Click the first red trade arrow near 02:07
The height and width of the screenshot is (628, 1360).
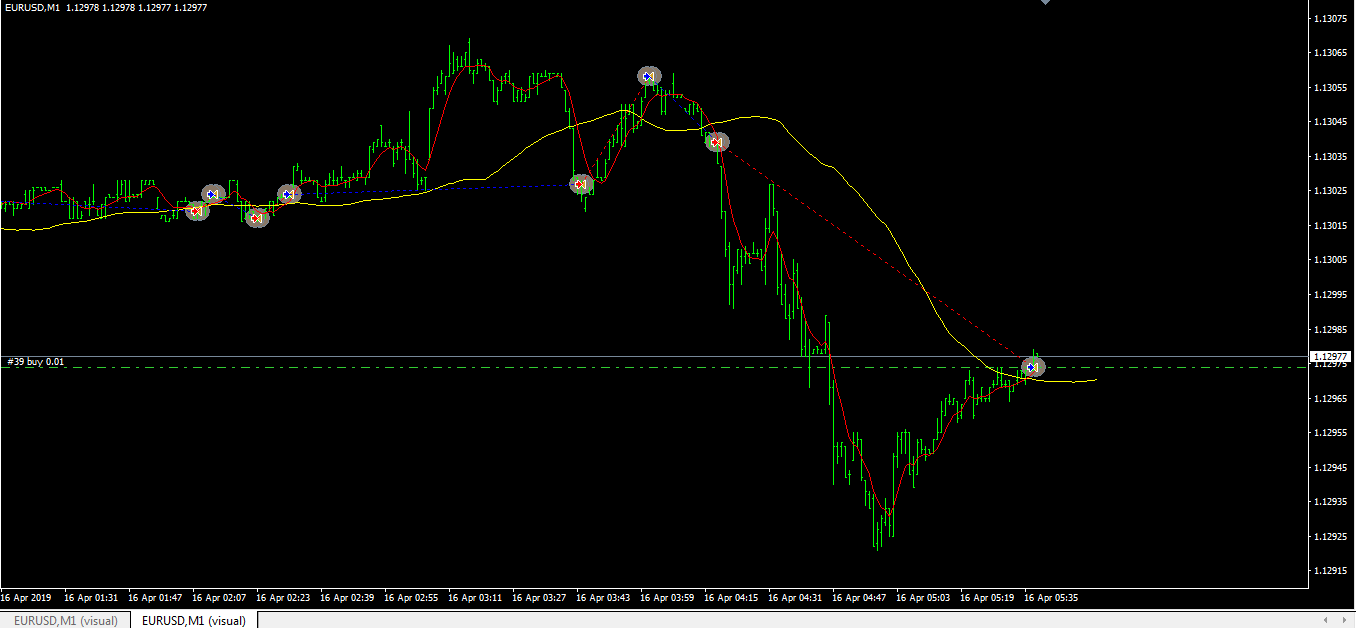coord(197,210)
